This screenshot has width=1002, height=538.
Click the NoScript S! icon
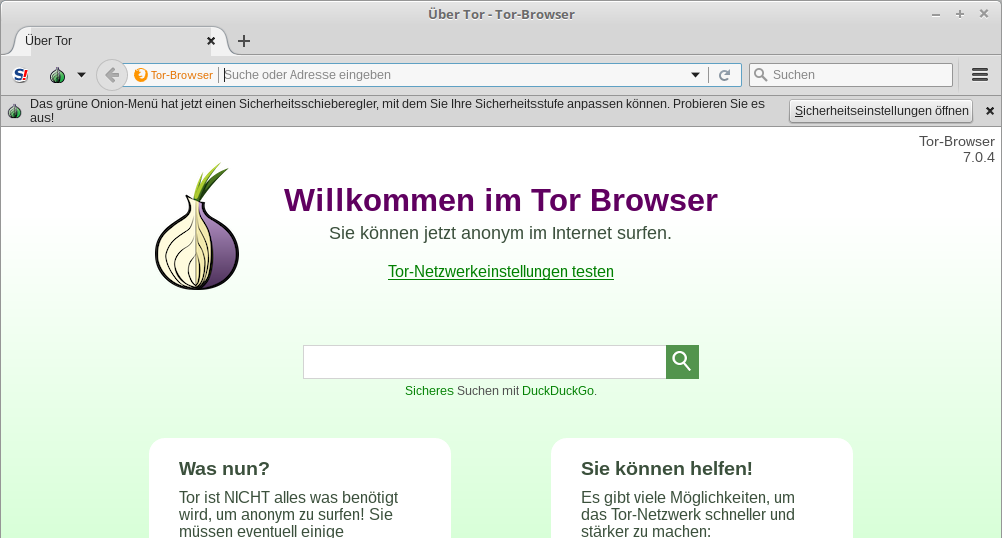tap(21, 75)
